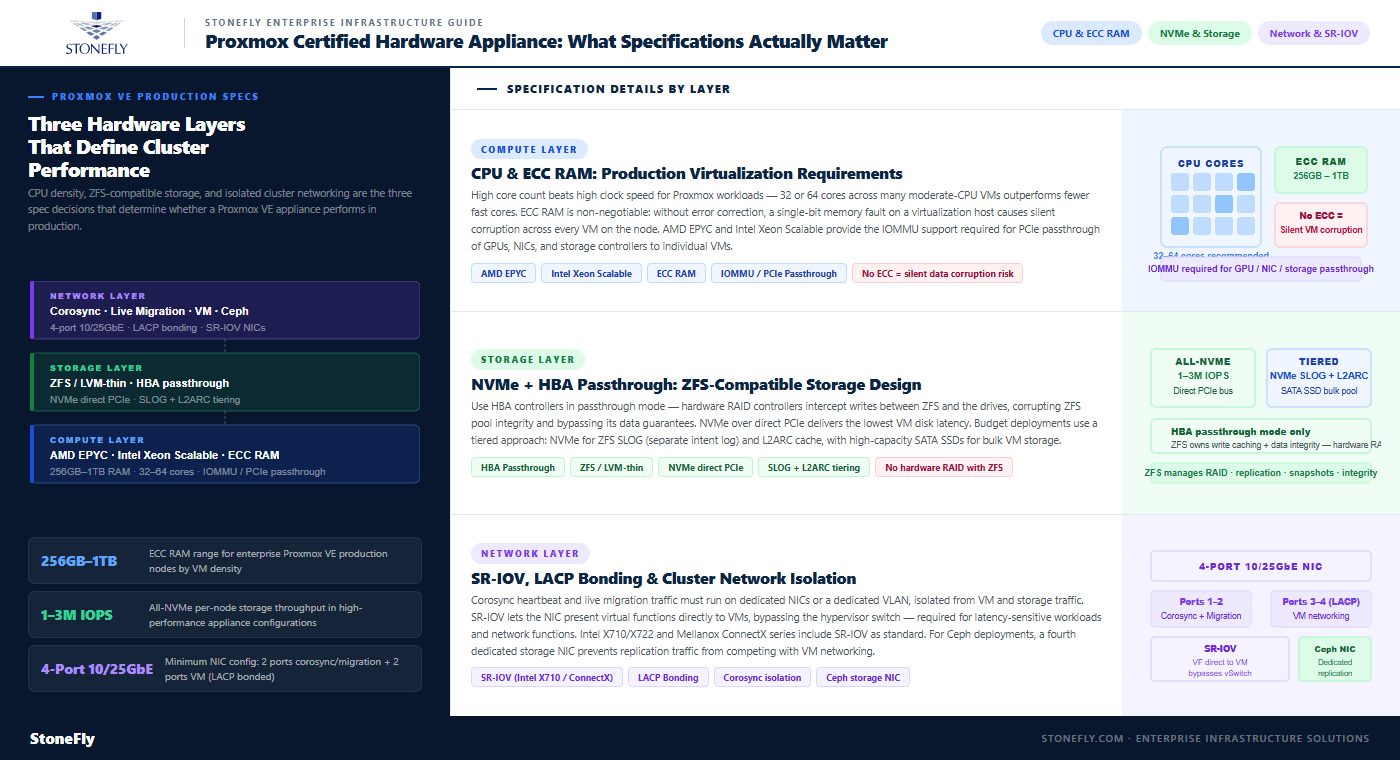The width and height of the screenshot is (1400, 760).
Task: Click the 4-PORT 10/25GbE NIC diagram header
Action: 1260,566
